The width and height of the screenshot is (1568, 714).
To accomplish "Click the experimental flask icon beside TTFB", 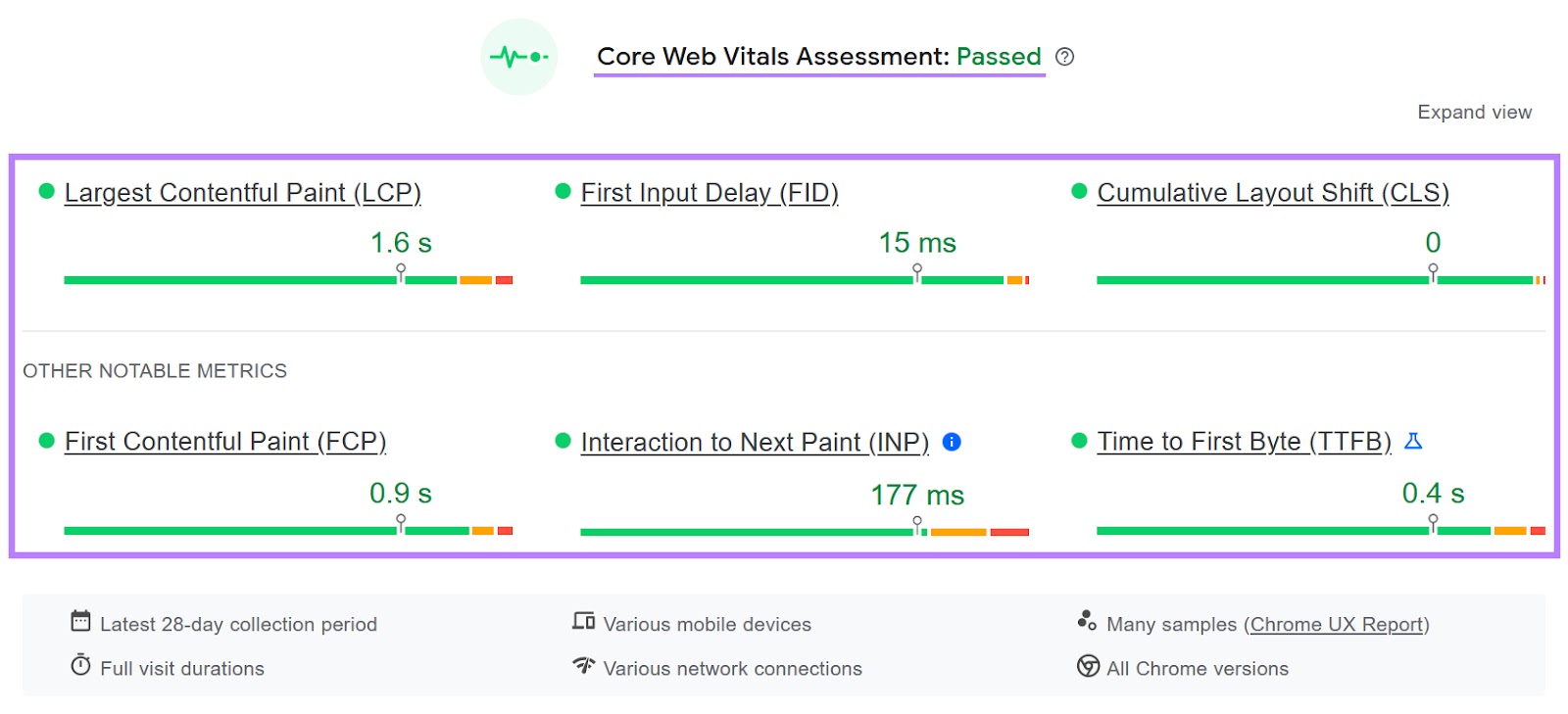I will pos(1414,442).
